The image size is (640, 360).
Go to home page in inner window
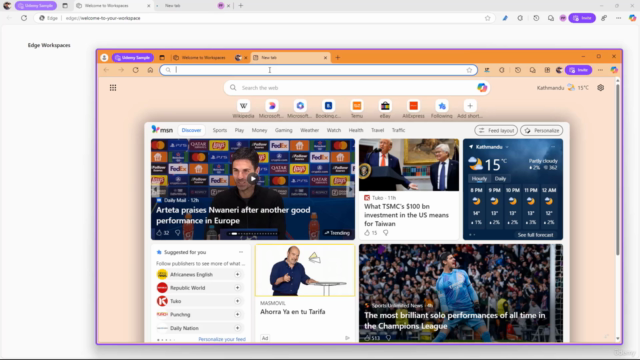click(x=150, y=70)
